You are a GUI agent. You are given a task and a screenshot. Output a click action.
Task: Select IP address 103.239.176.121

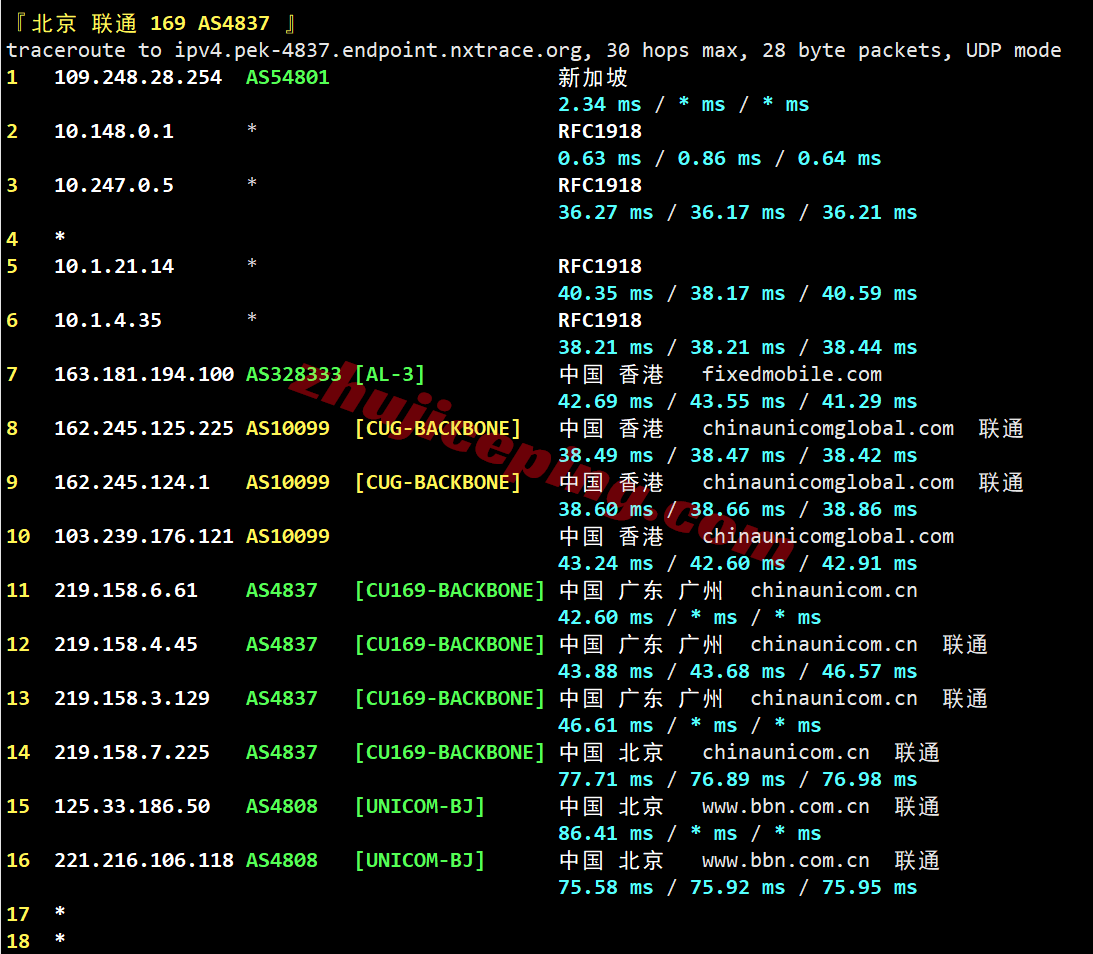tap(144, 536)
